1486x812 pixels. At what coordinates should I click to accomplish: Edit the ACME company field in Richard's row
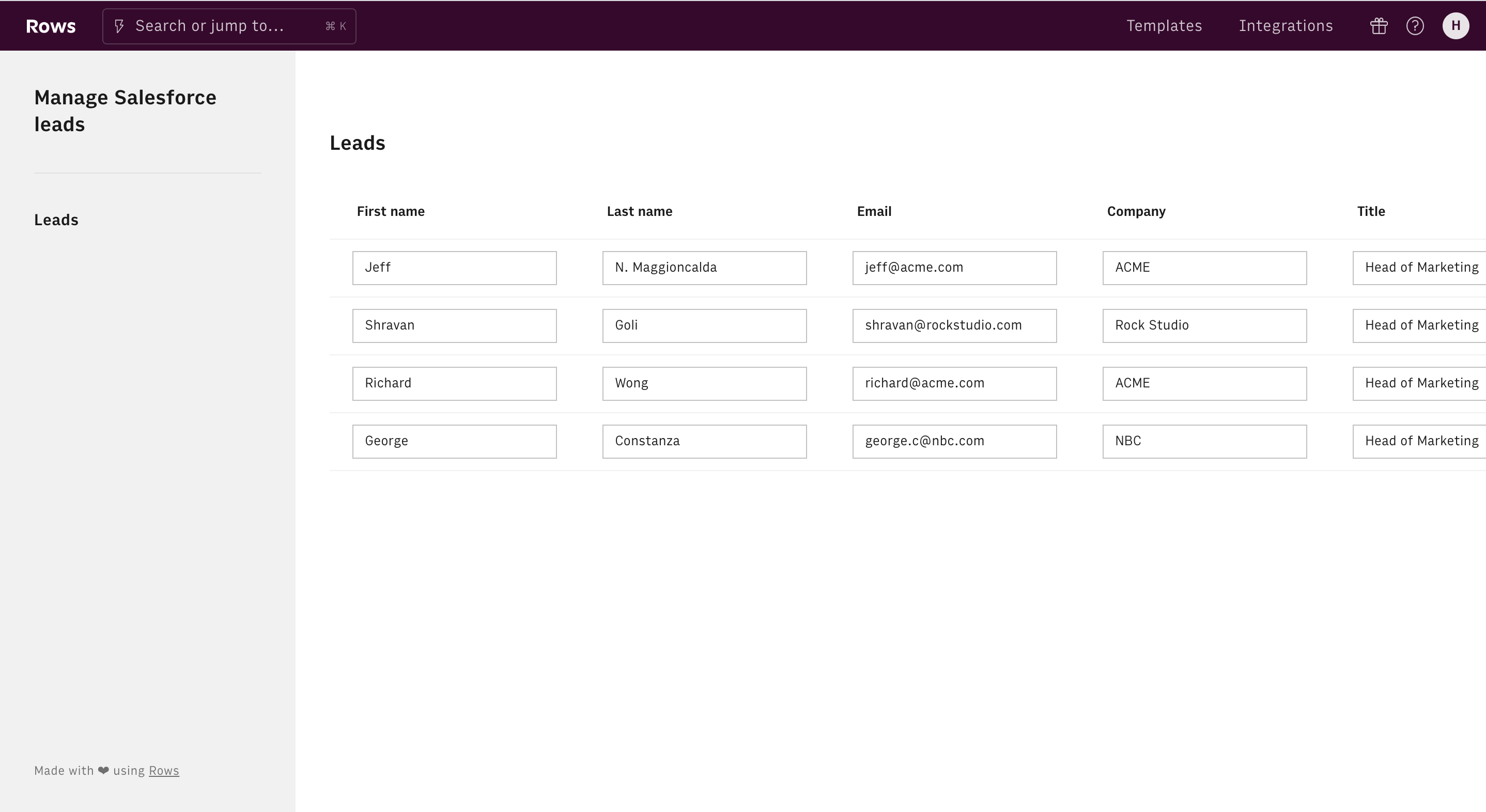(1204, 383)
